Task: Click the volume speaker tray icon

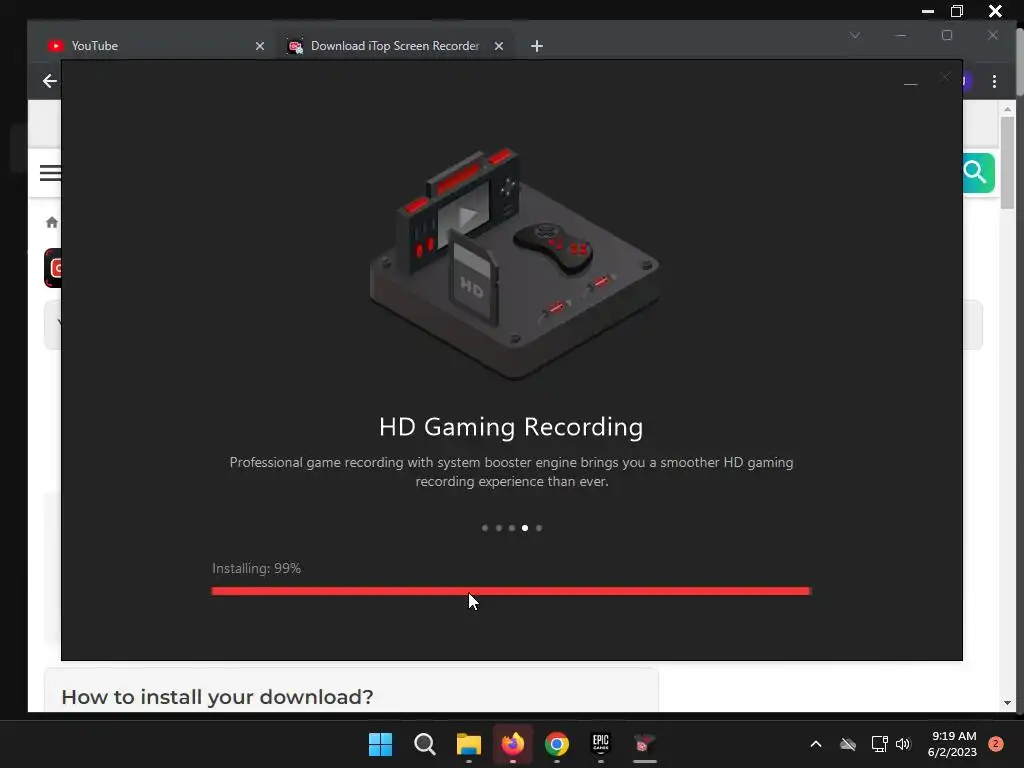Action: coord(903,744)
